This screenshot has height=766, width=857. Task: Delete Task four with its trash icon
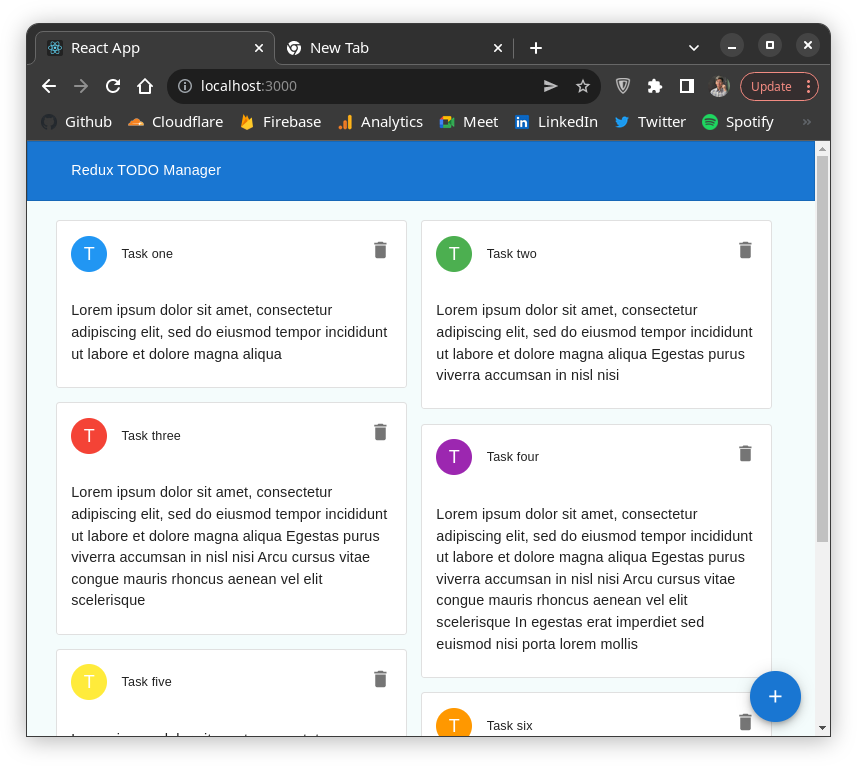745,453
